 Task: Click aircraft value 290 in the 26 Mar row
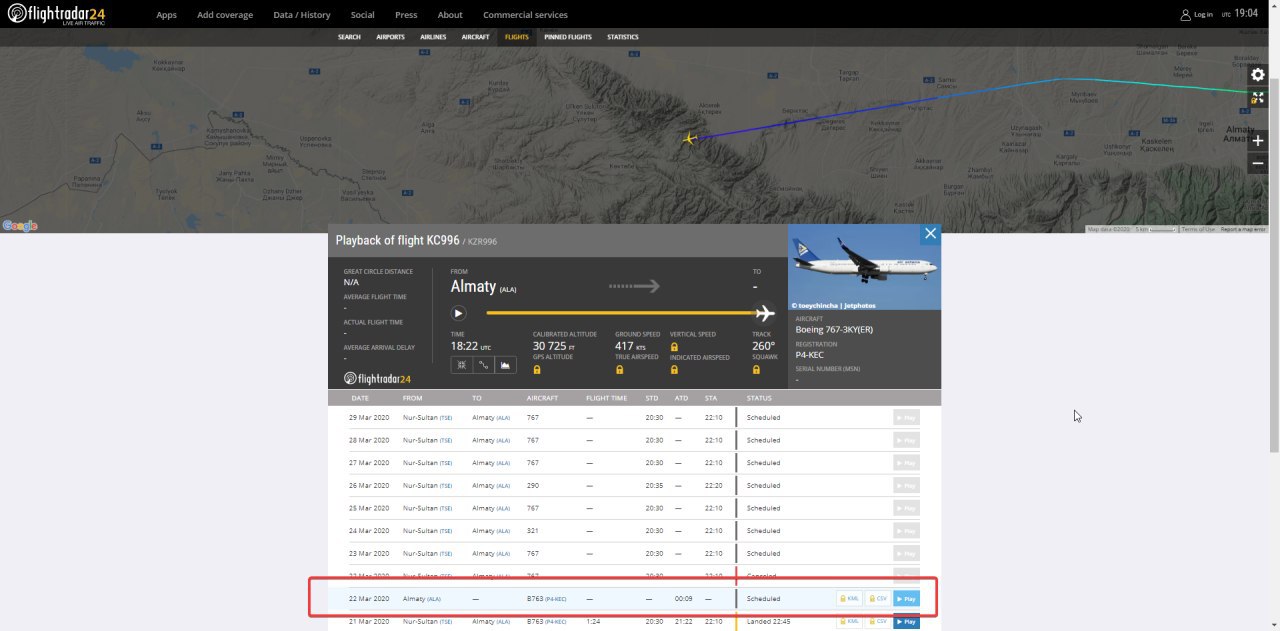[x=533, y=486]
